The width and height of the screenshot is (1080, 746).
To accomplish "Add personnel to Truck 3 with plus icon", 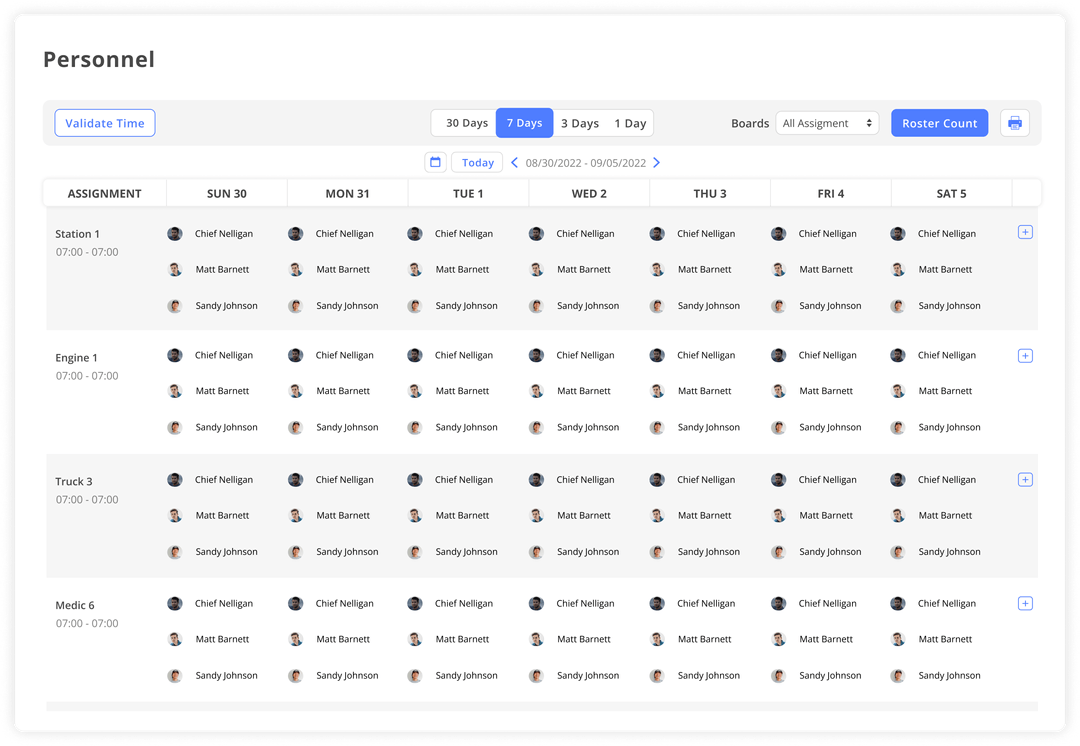I will click(1025, 479).
